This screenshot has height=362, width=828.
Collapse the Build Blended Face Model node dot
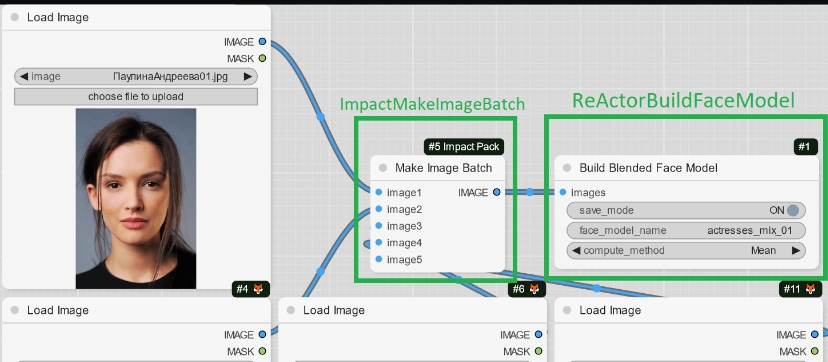click(567, 168)
